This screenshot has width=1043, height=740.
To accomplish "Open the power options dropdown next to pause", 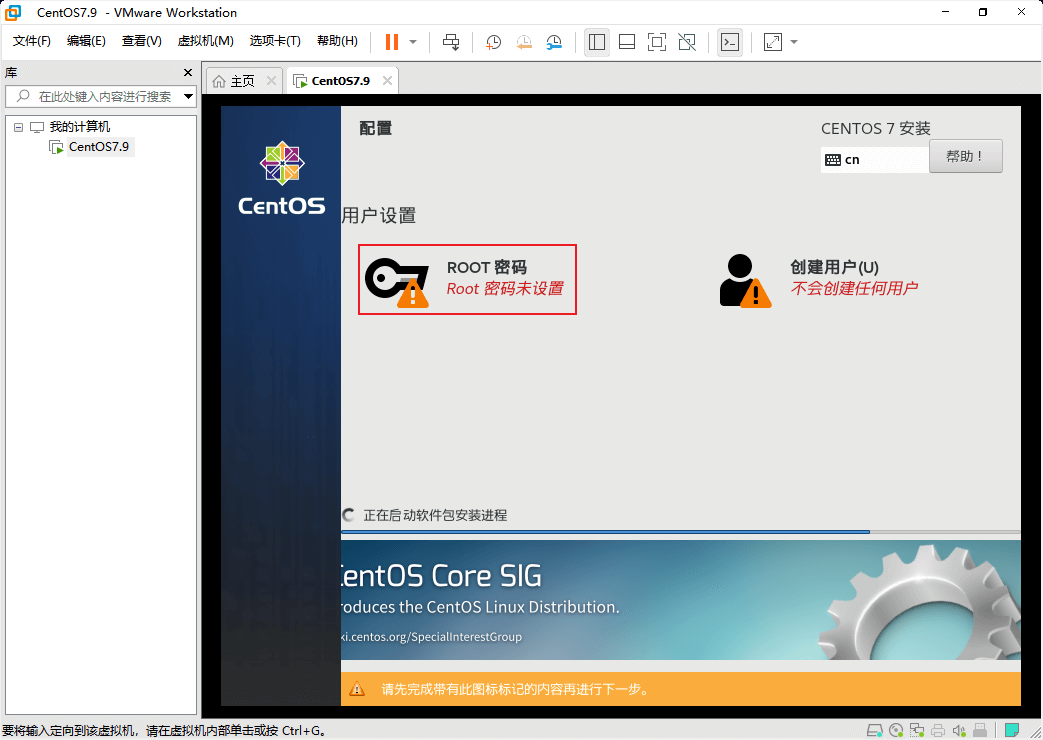I will coord(413,42).
